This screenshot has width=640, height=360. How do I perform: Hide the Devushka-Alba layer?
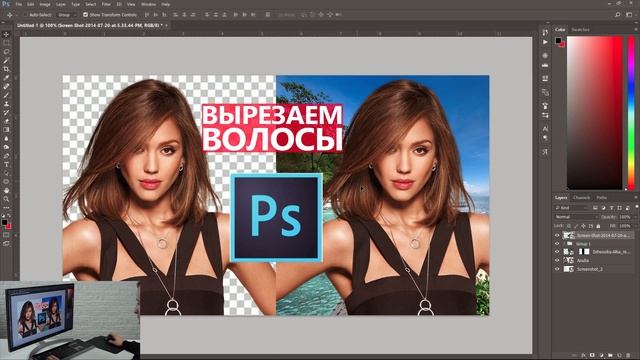[x=557, y=252]
